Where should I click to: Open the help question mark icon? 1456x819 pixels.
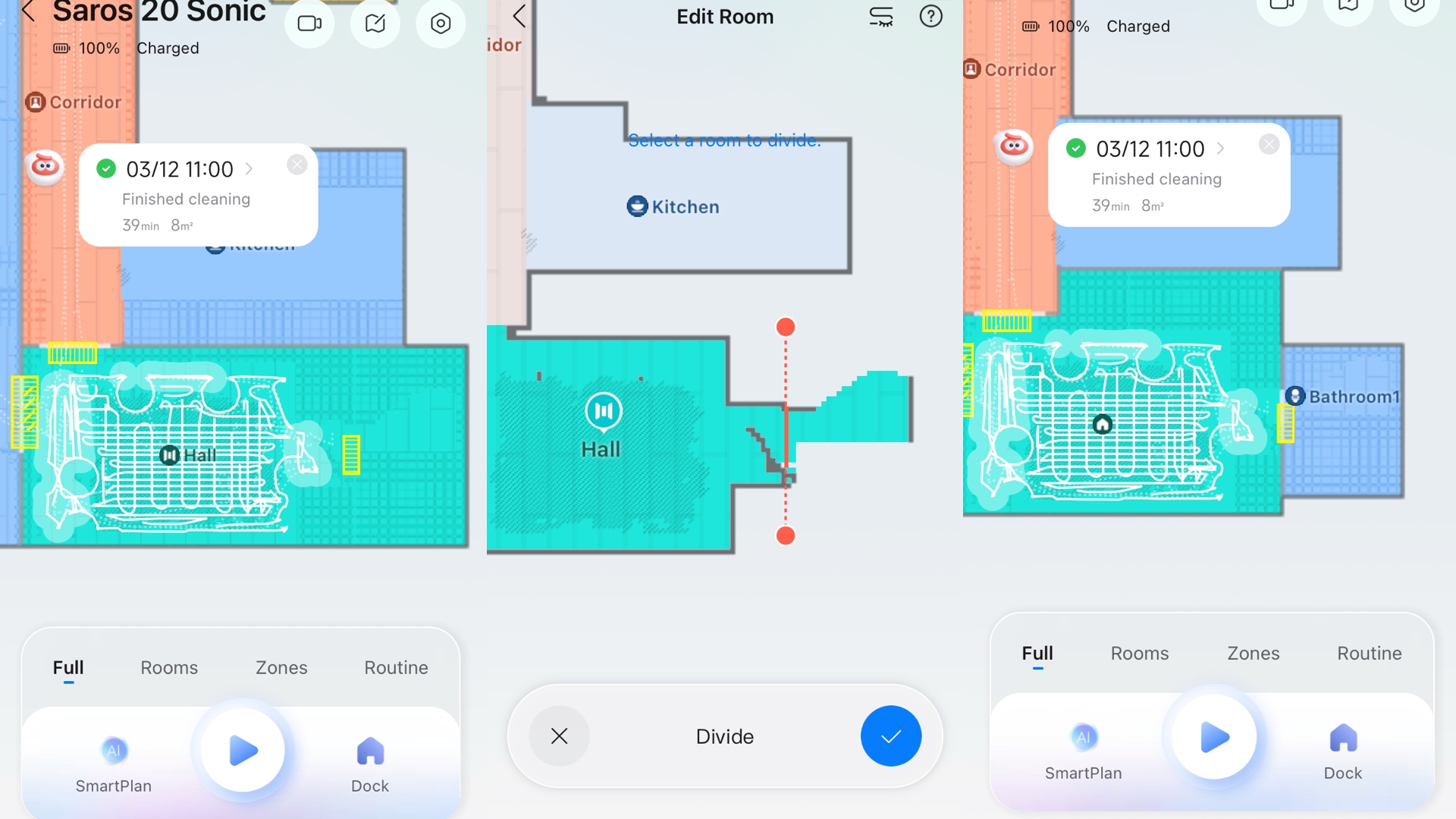pyautogui.click(x=930, y=16)
